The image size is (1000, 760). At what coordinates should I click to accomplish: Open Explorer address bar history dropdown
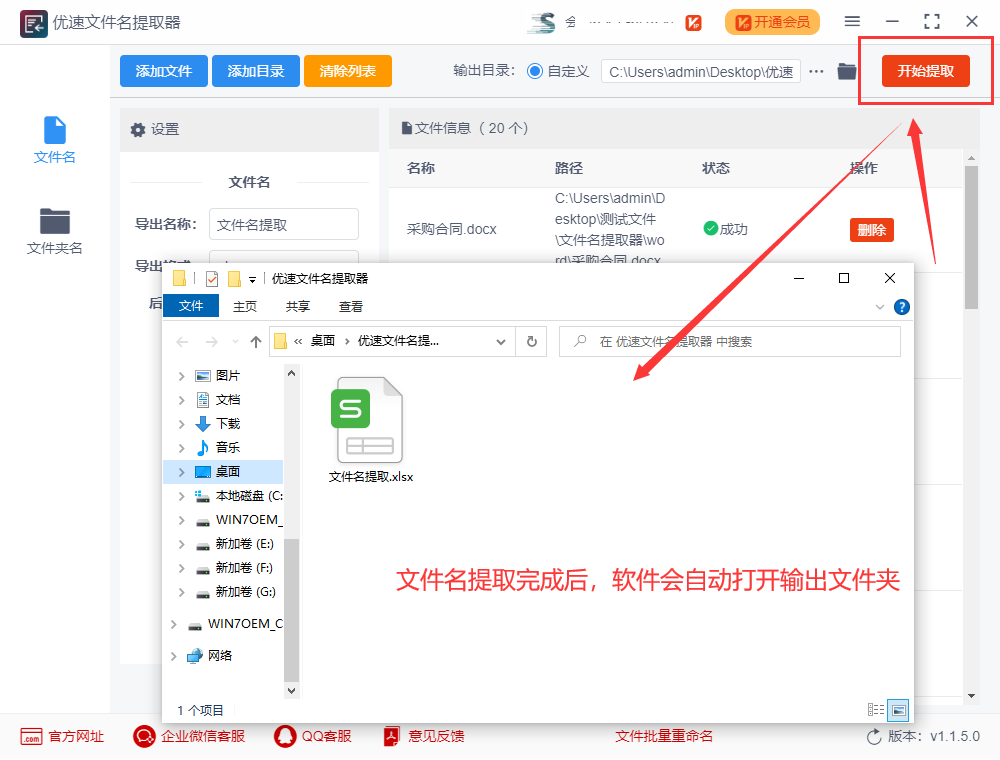501,342
